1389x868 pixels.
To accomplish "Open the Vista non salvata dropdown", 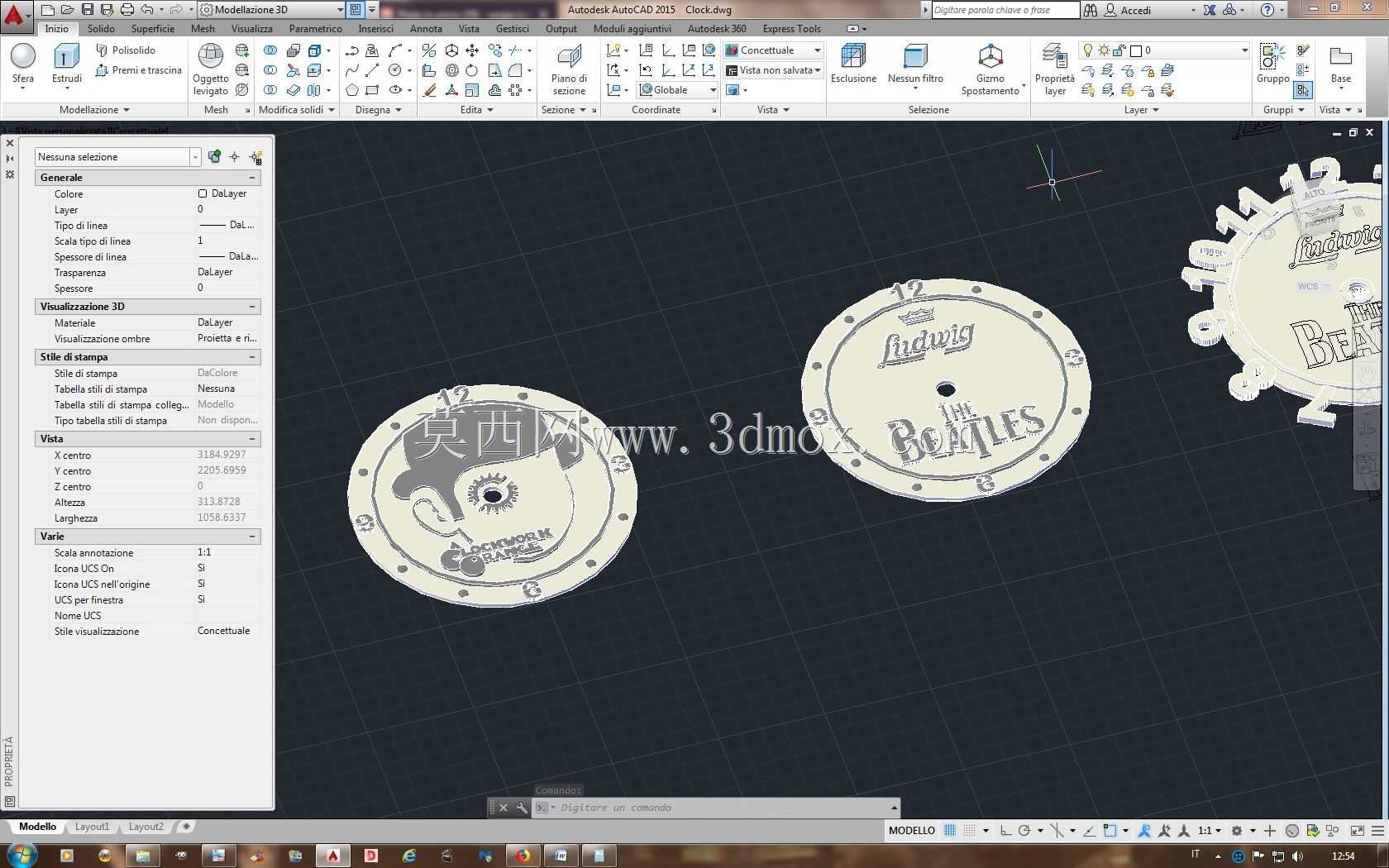I will (x=773, y=70).
